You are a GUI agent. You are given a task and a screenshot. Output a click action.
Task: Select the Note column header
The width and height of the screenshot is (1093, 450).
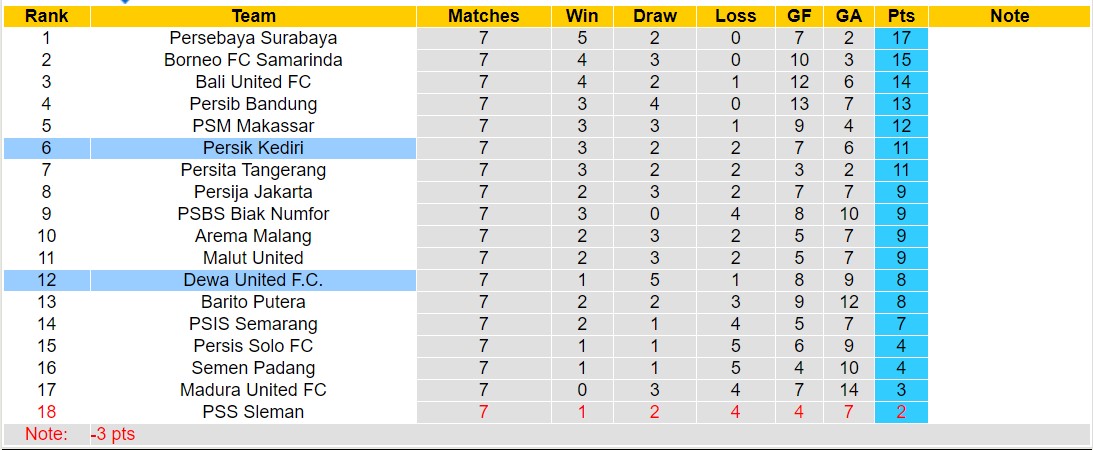pos(1009,16)
